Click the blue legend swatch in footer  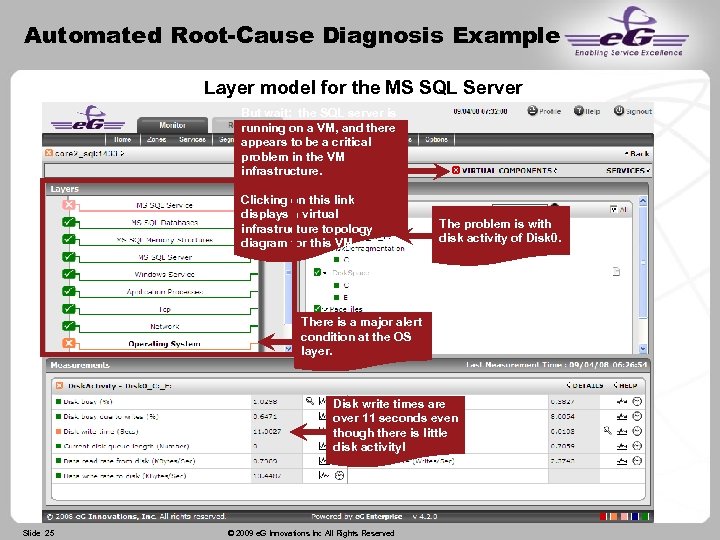pos(635,517)
